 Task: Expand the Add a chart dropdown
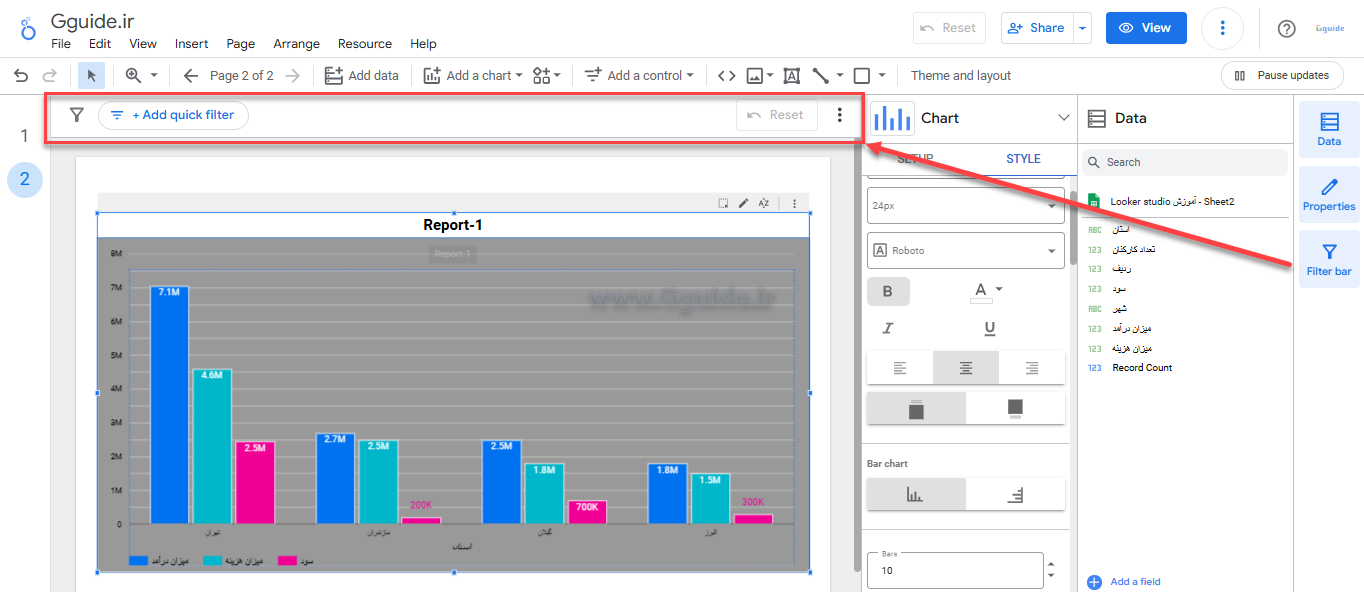pos(473,76)
